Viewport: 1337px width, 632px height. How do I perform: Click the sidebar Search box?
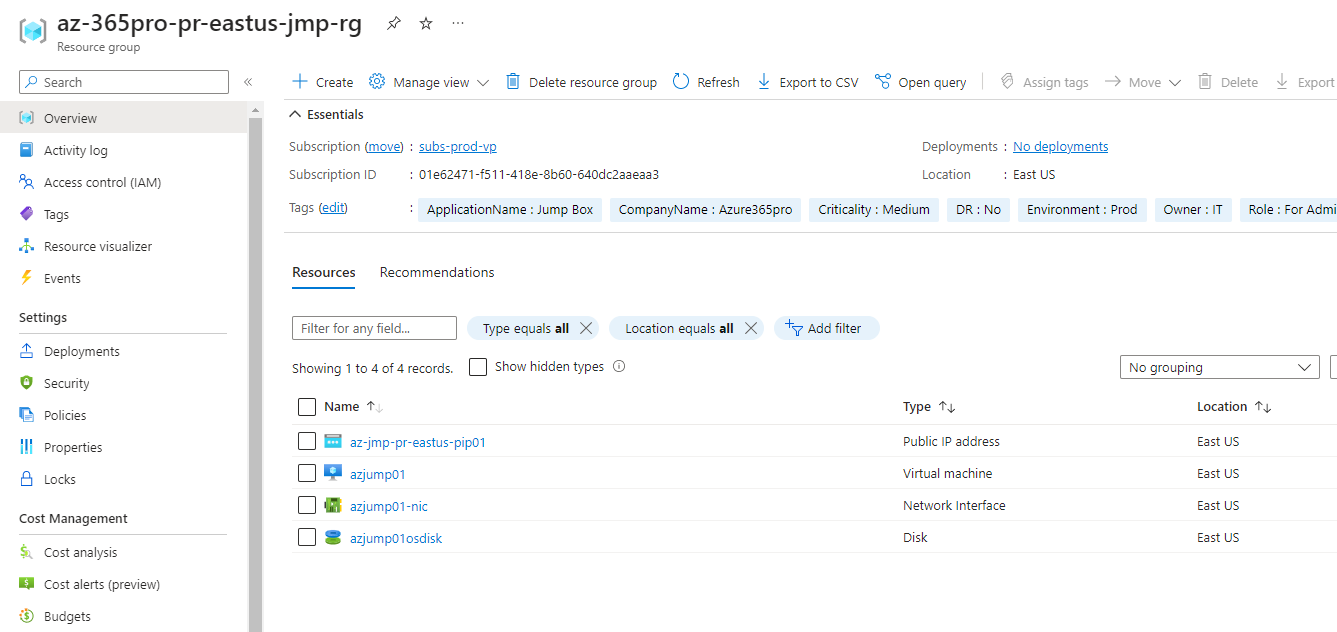tap(124, 82)
